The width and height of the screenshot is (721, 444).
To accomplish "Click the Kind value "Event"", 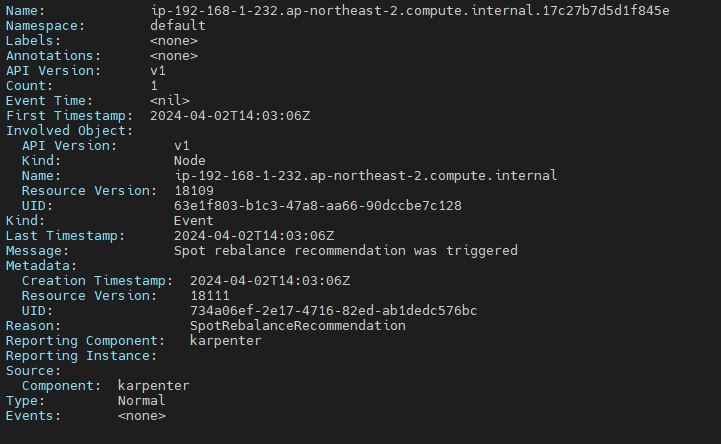I will (194, 220).
